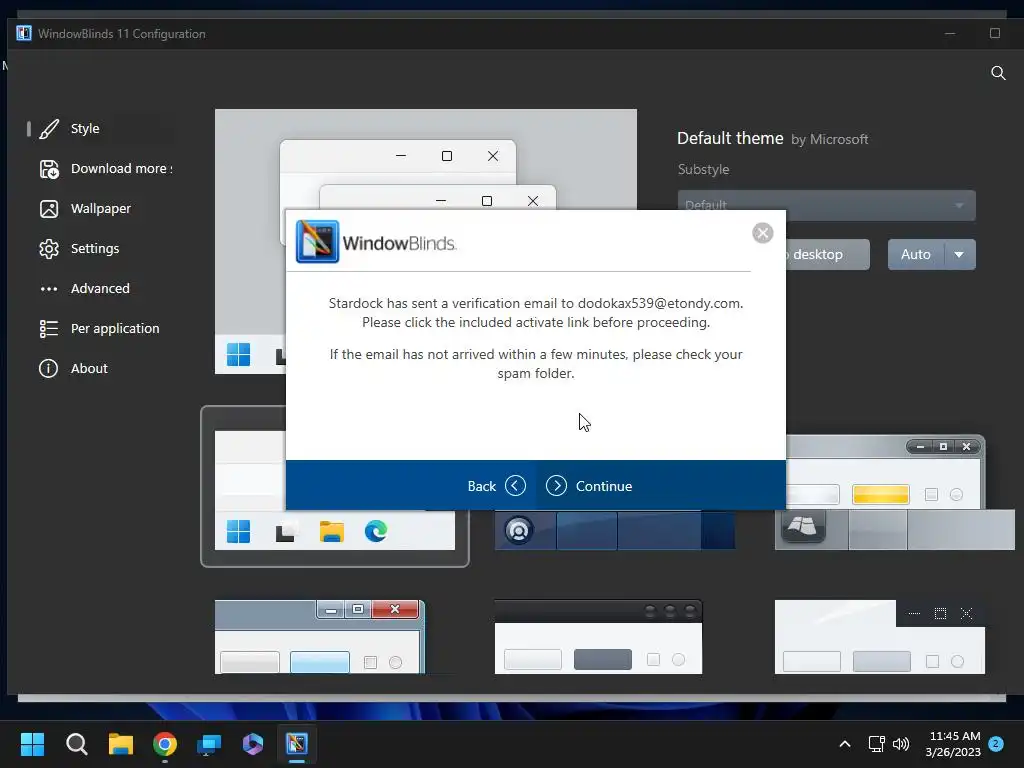The height and width of the screenshot is (768, 1024).
Task: Open the two-monitor app icon in taskbar
Action: (209, 744)
